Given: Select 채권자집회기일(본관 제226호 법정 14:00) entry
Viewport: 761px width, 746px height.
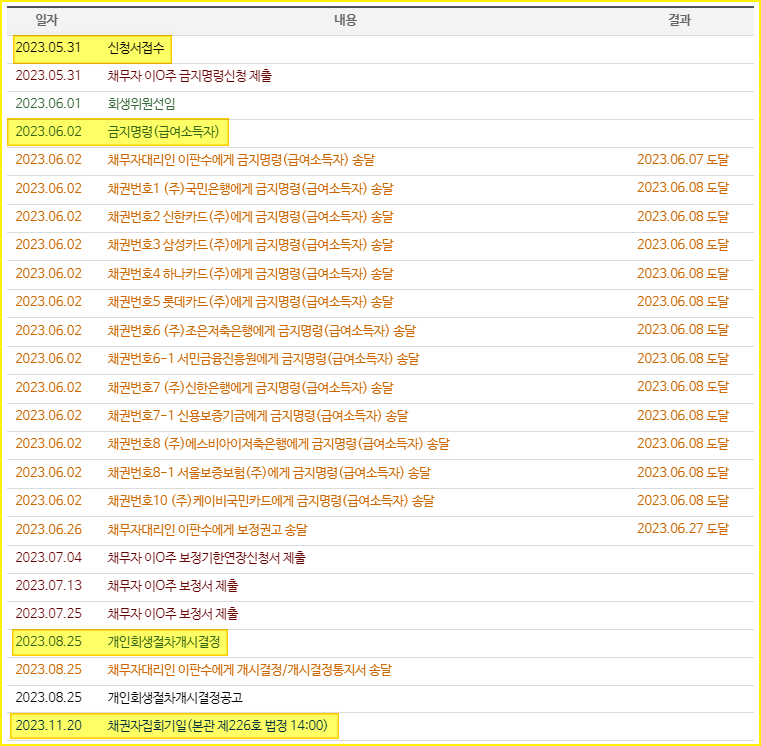Looking at the screenshot, I should [x=217, y=726].
